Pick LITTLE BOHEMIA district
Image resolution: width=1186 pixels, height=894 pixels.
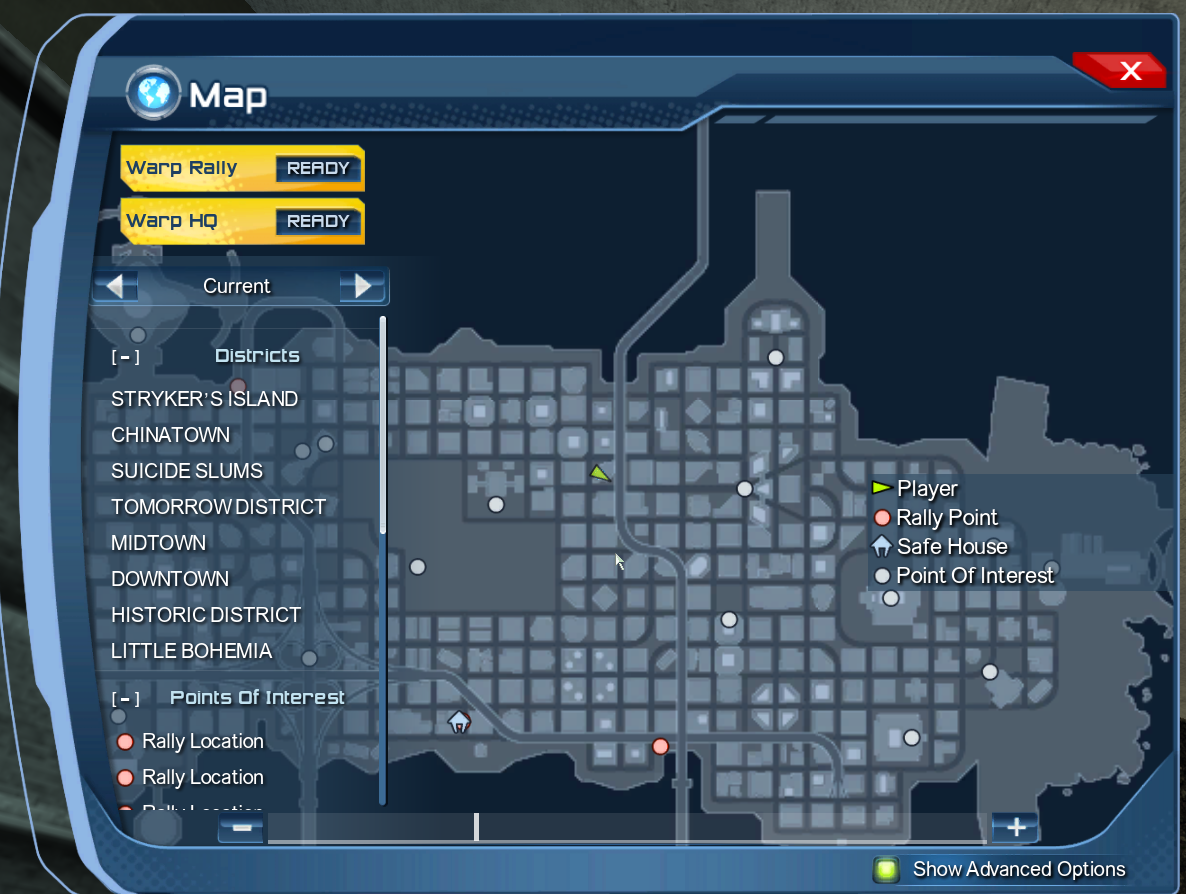[x=191, y=650]
